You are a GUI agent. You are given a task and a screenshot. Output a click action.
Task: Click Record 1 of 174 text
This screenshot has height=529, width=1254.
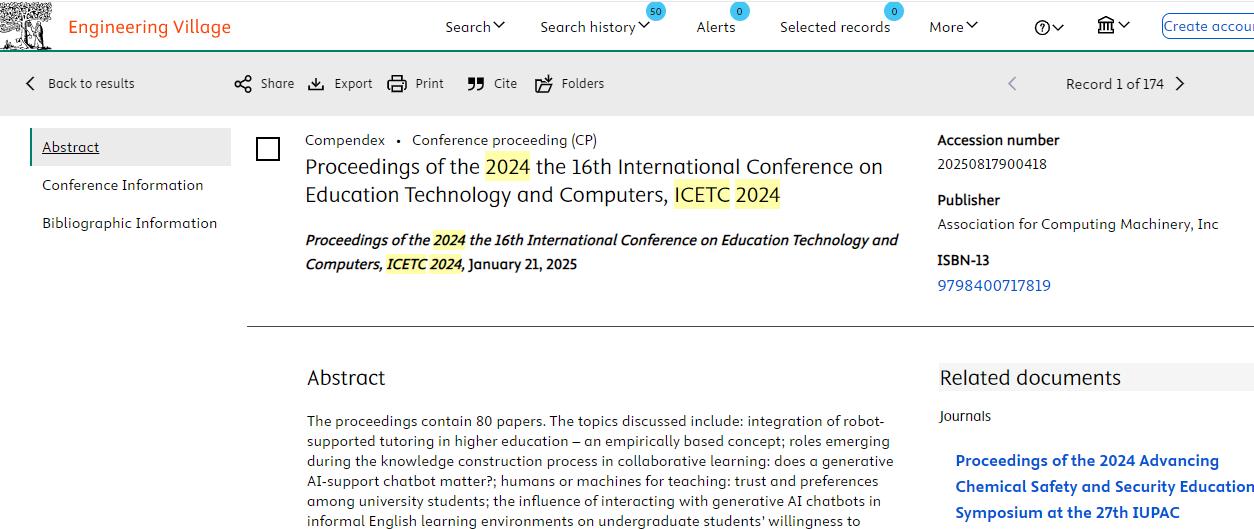[x=1115, y=84]
